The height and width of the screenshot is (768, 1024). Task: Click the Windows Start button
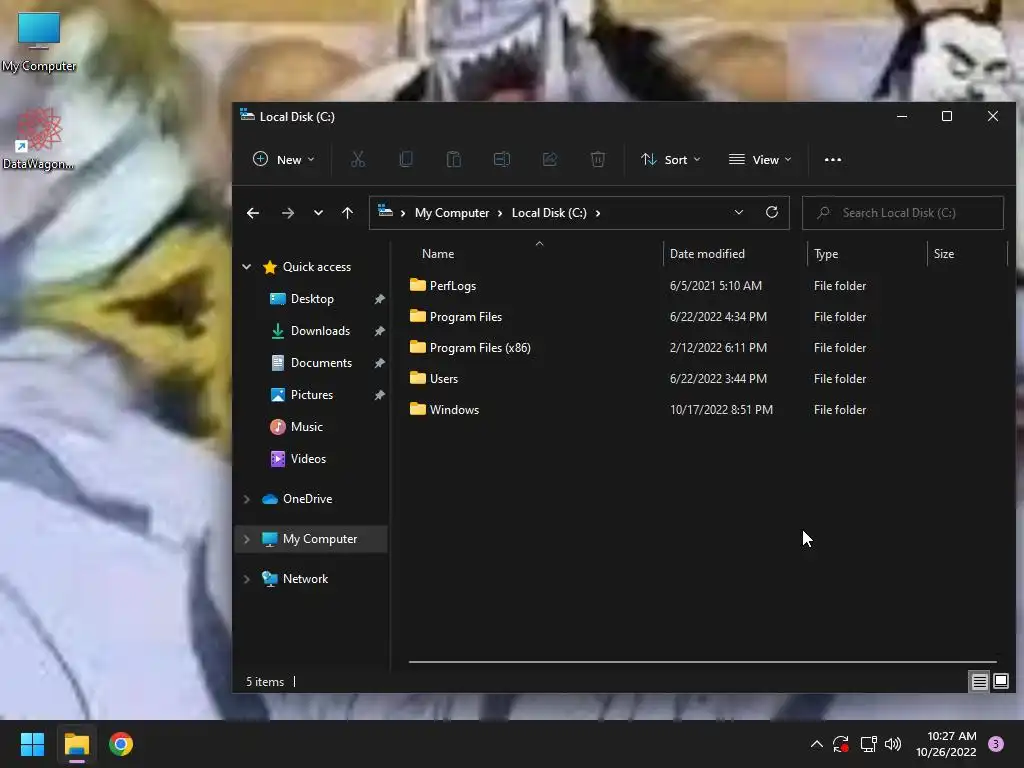[32, 744]
